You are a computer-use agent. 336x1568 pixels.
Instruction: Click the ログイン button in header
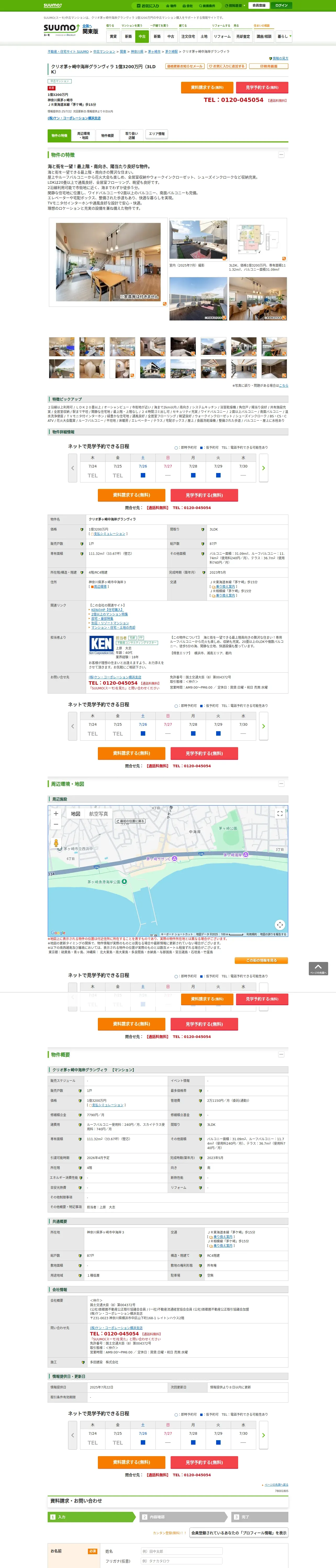point(281,5)
